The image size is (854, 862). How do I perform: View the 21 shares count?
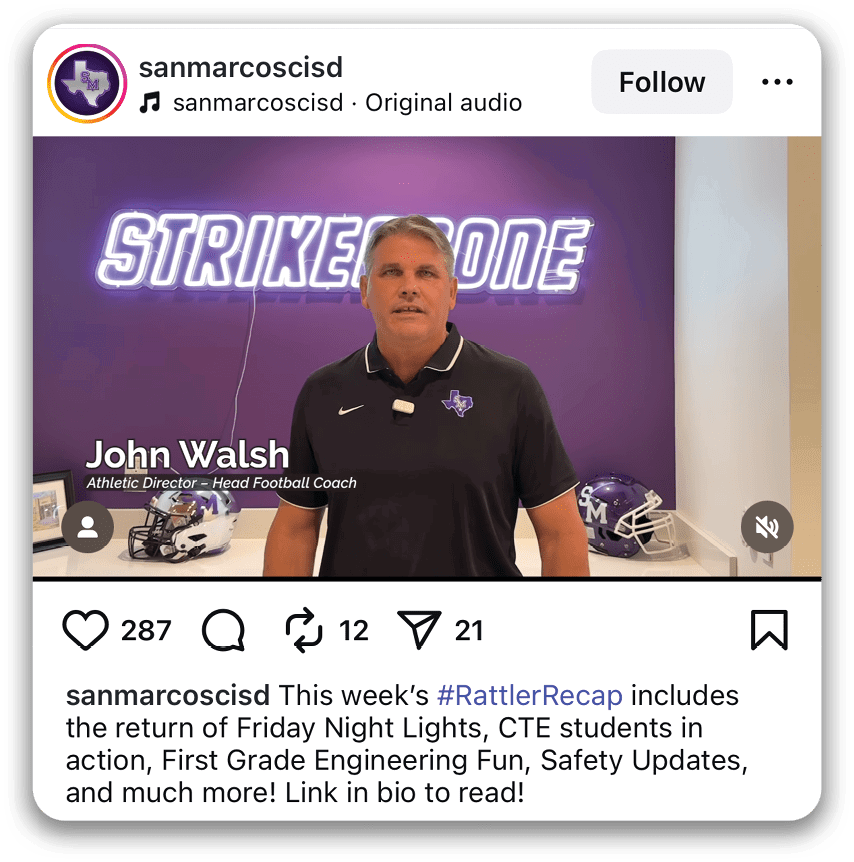pyautogui.click(x=469, y=631)
